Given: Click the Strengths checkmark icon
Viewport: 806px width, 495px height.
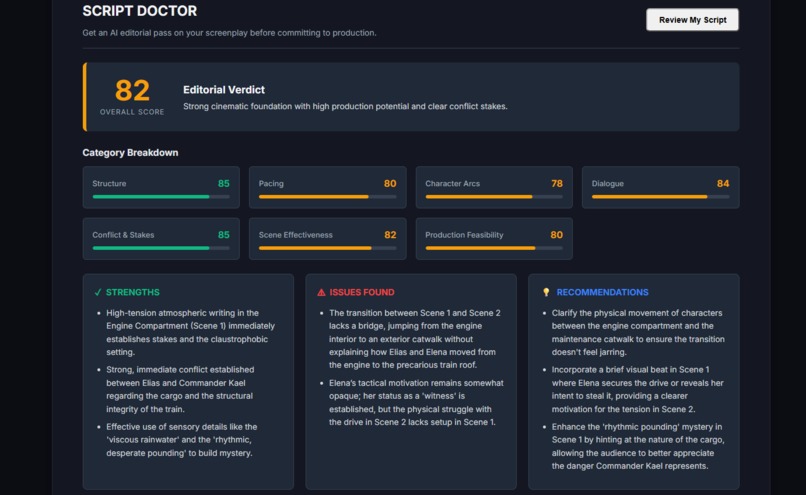Looking at the screenshot, I should click(x=98, y=292).
